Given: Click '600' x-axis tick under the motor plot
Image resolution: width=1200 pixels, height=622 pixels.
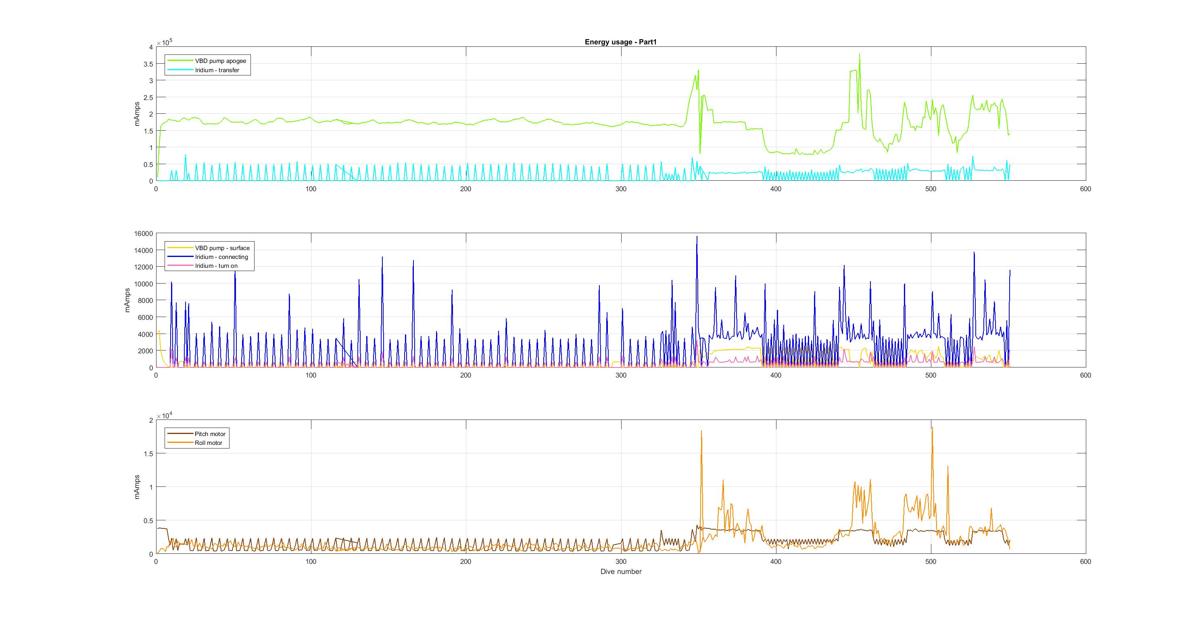Looking at the screenshot, I should [x=1085, y=561].
